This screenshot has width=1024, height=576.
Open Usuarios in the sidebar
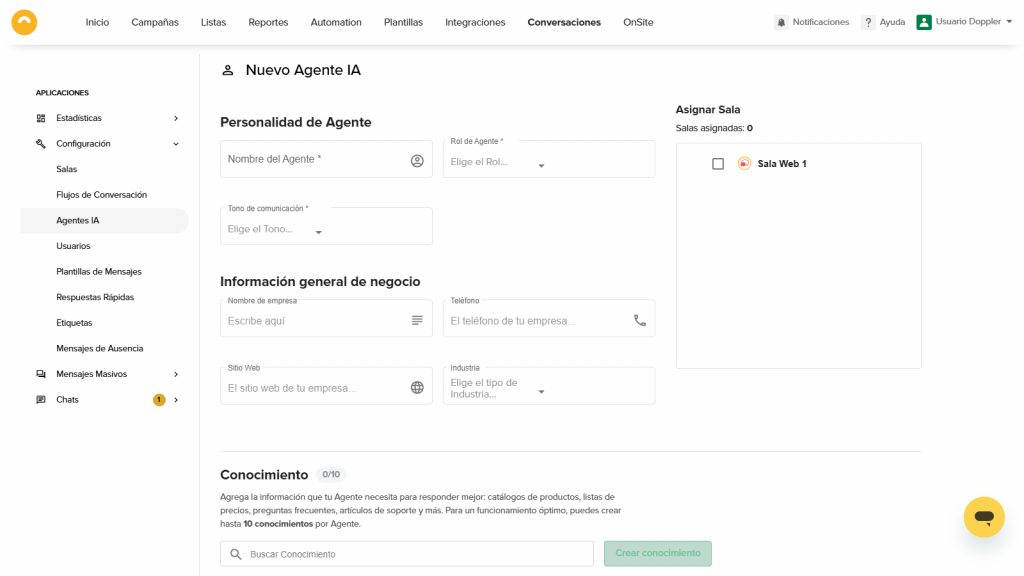pos(73,246)
